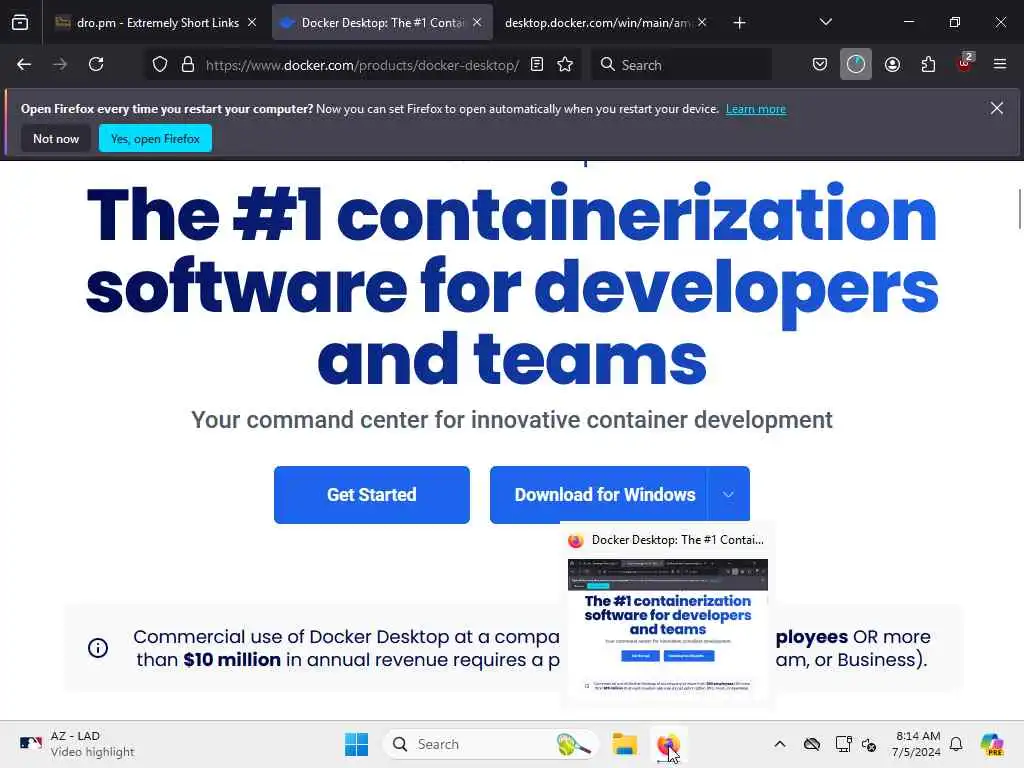
Task: Open File Explorer from the taskbar
Action: click(624, 744)
